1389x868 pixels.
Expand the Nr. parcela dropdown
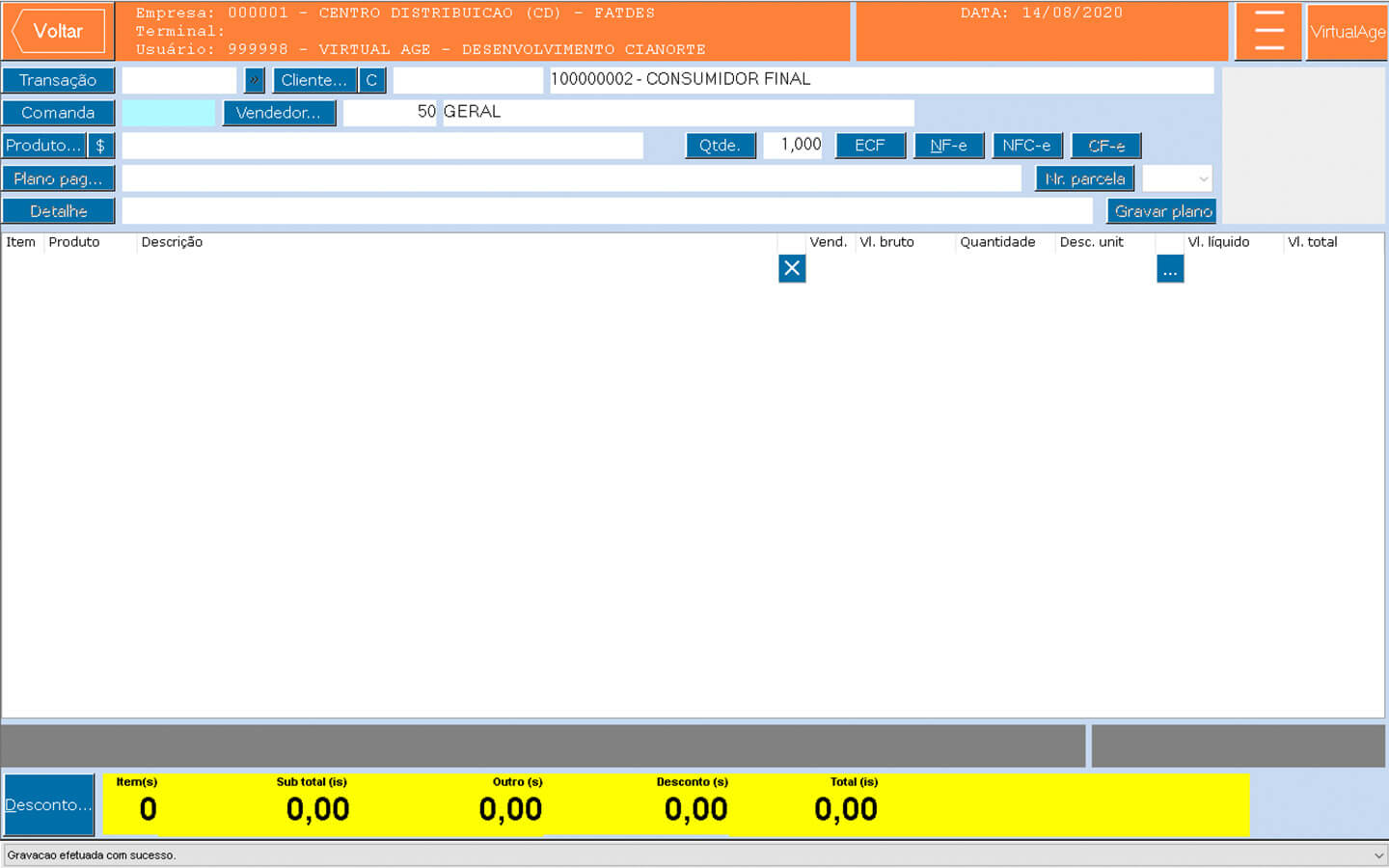(x=1202, y=179)
